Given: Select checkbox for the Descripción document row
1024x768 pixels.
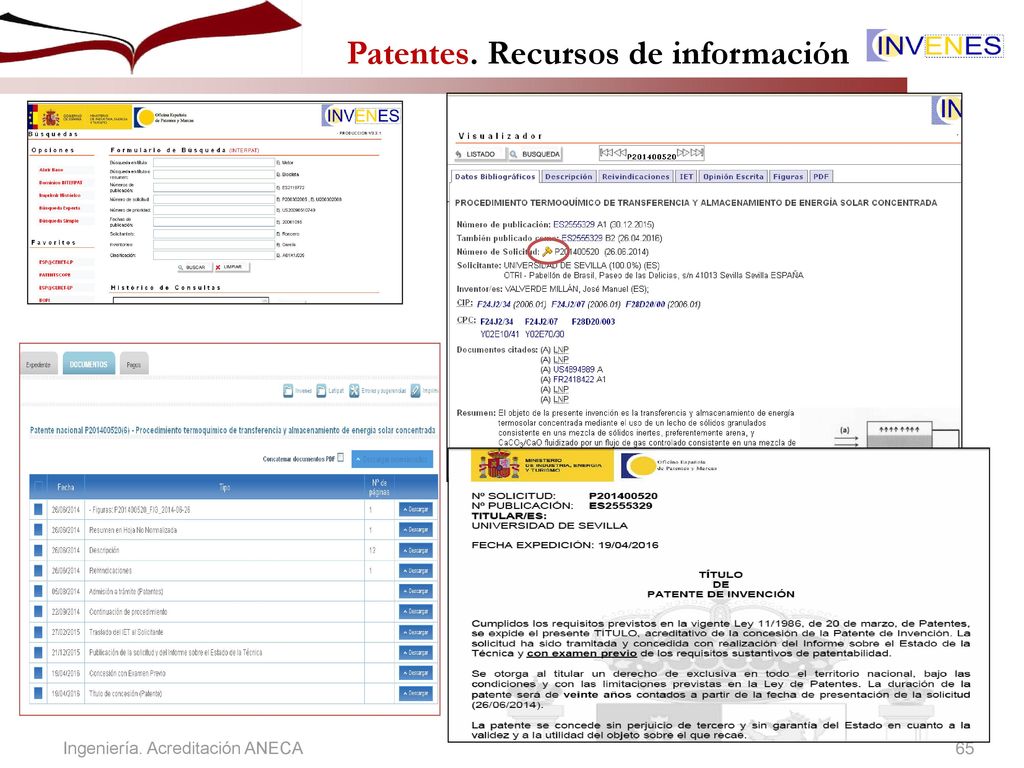Looking at the screenshot, I should [38, 550].
